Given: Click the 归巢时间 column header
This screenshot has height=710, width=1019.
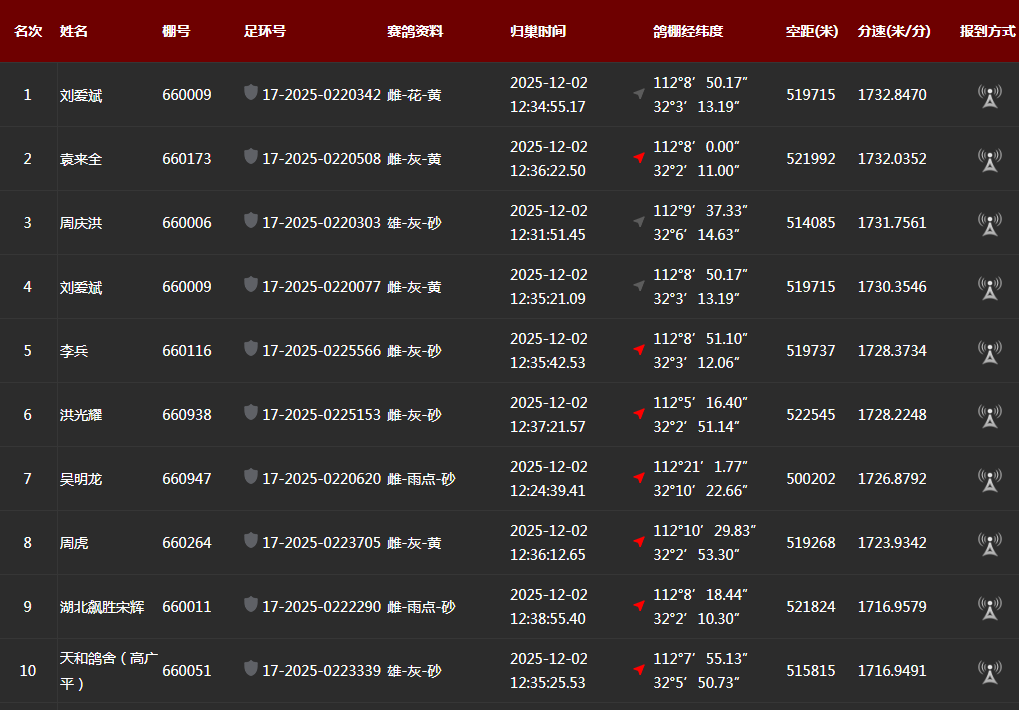Looking at the screenshot, I should pyautogui.click(x=537, y=31).
